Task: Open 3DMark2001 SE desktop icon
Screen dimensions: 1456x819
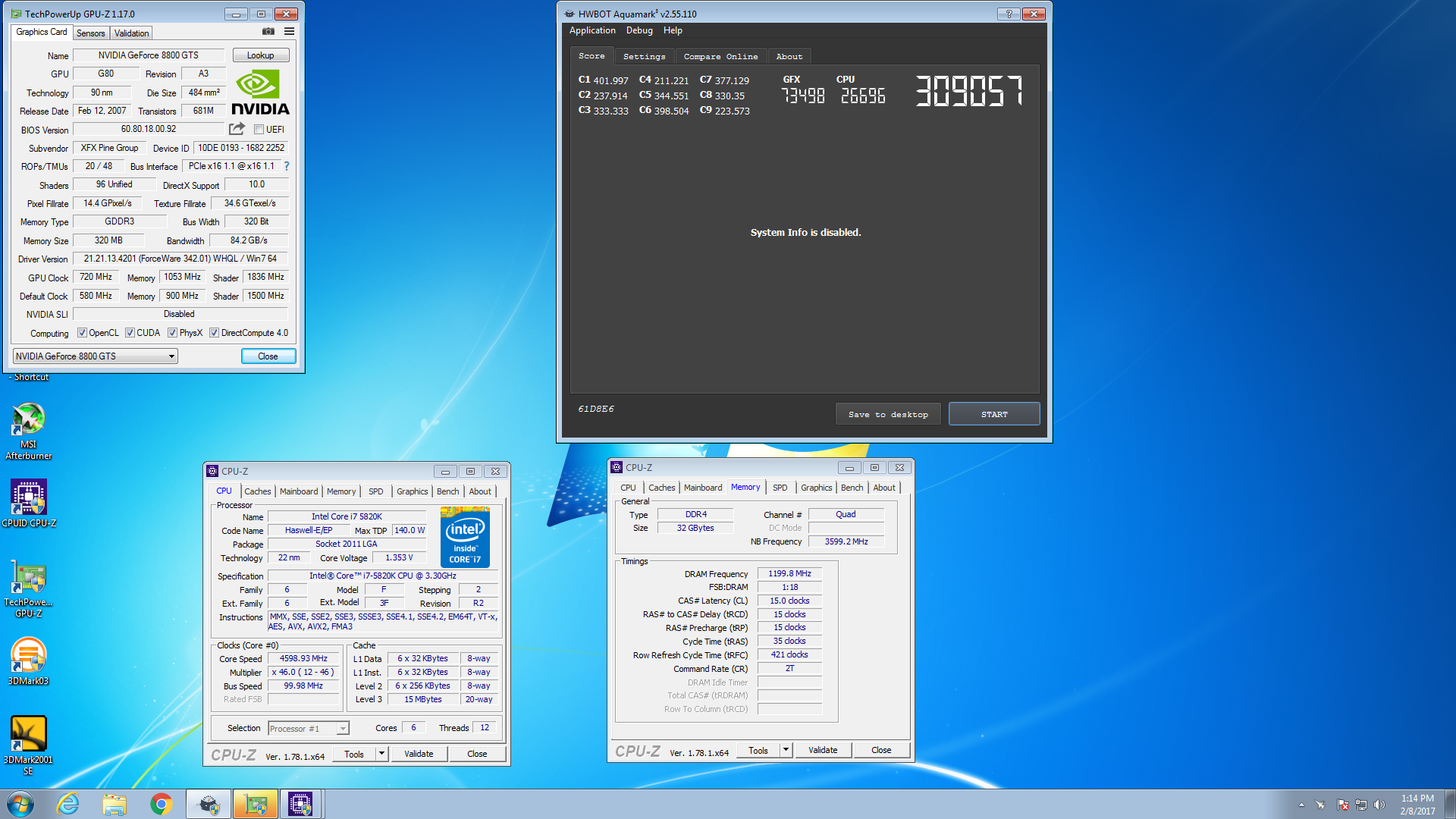Action: tap(28, 745)
